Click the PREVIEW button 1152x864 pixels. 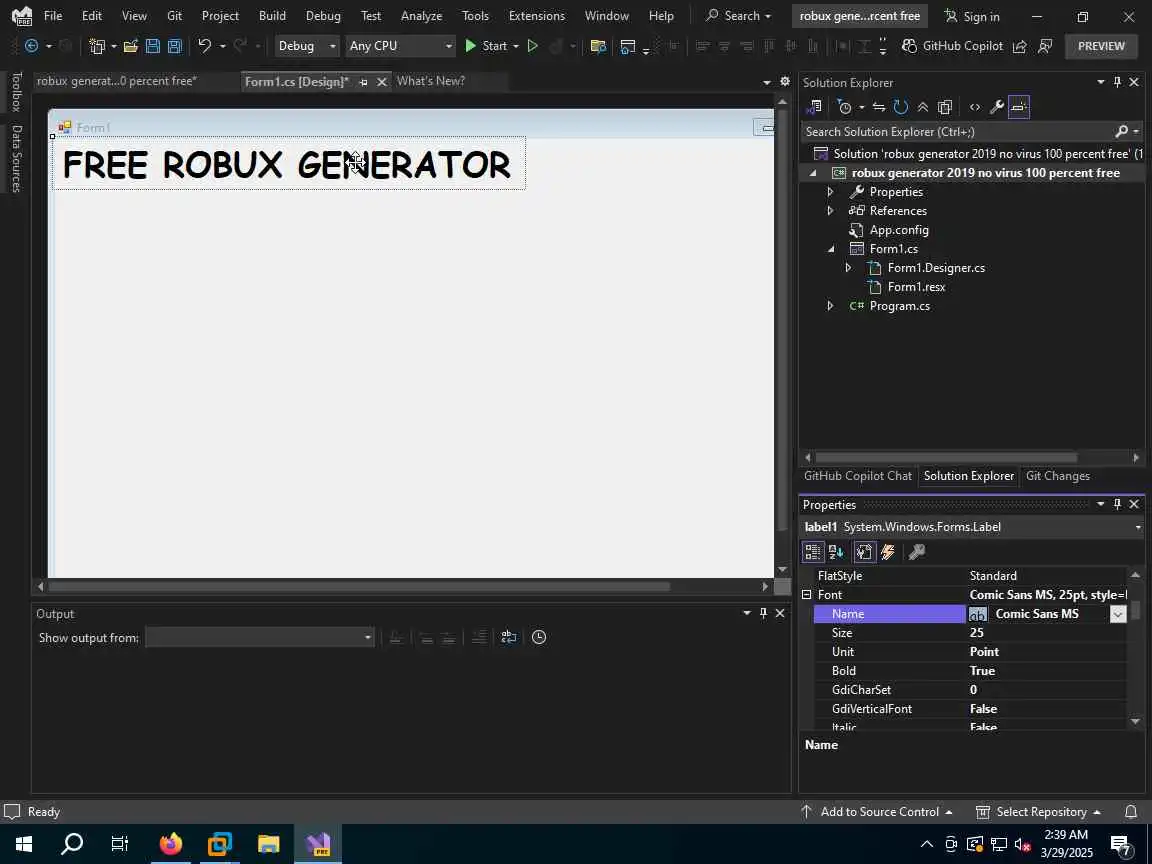pyautogui.click(x=1101, y=46)
